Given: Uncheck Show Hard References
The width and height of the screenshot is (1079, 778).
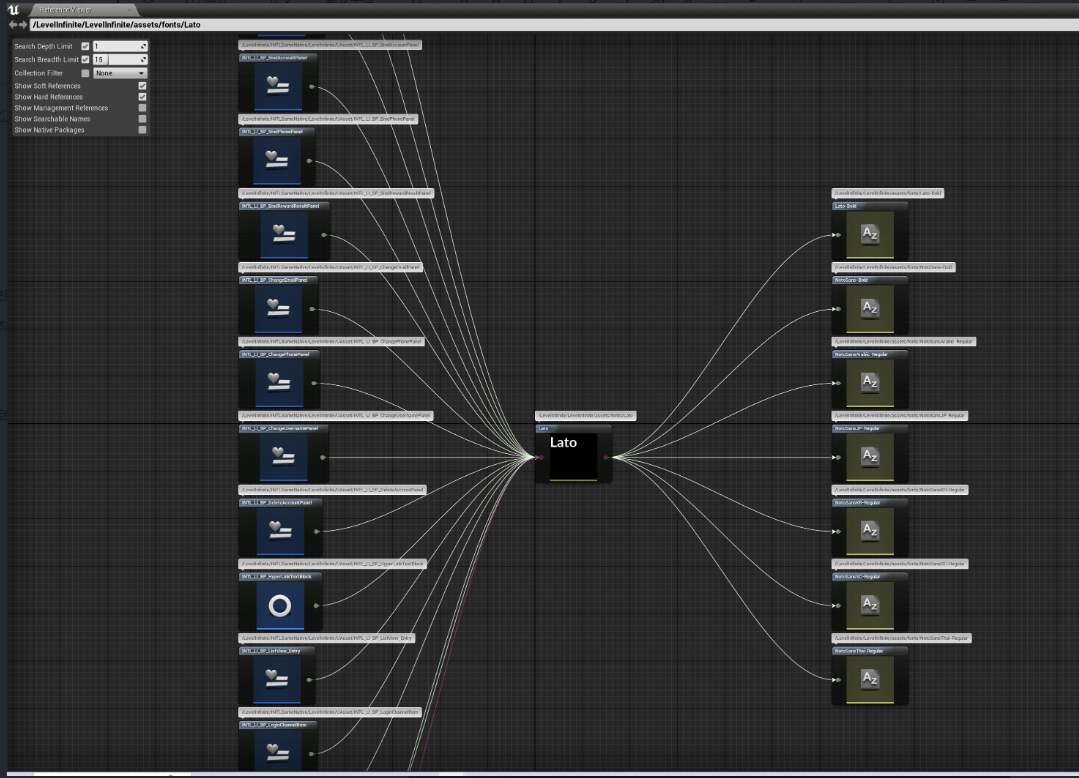Looking at the screenshot, I should click(x=142, y=97).
